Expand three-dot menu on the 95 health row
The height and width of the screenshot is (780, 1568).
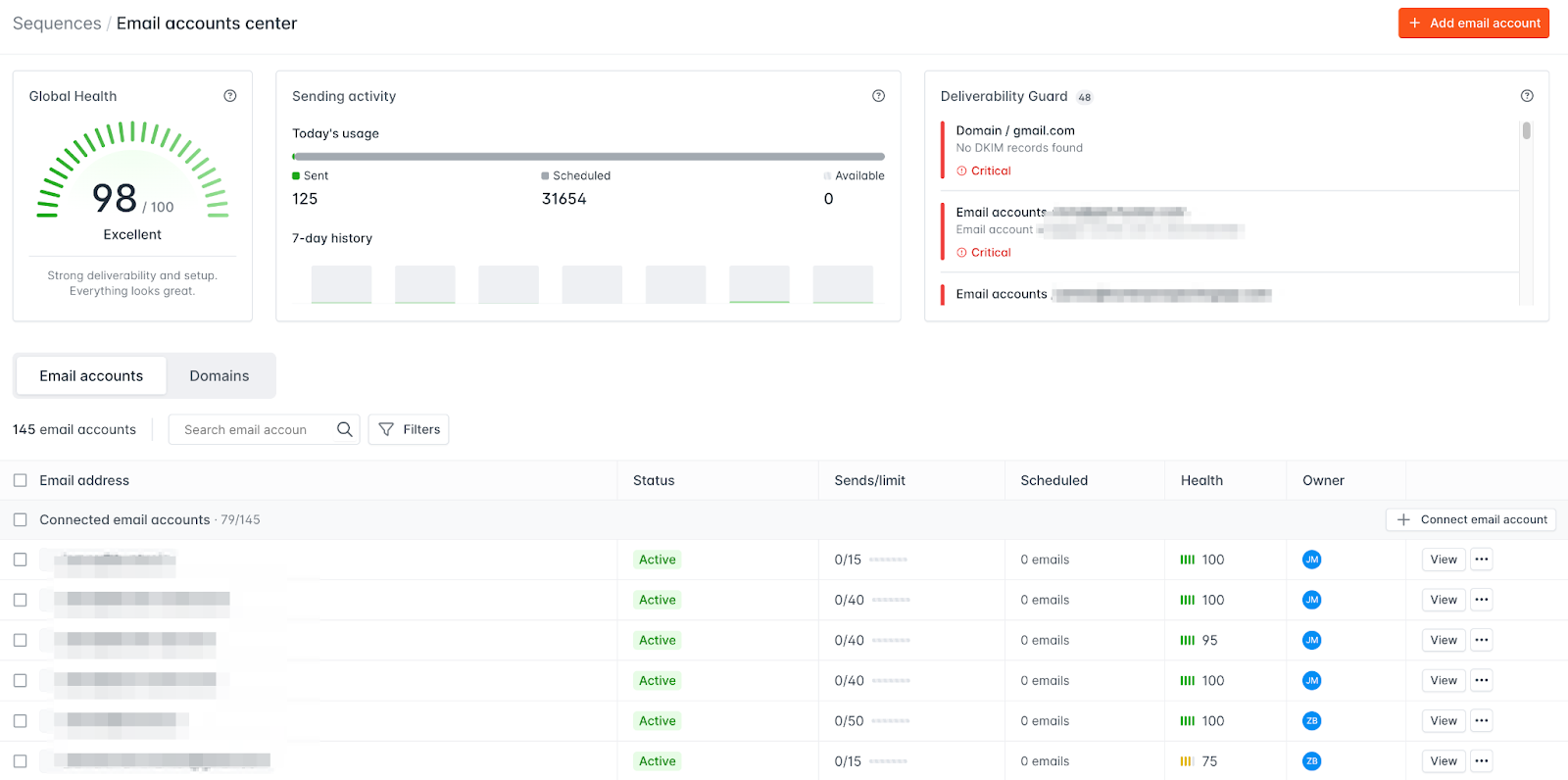click(x=1482, y=640)
